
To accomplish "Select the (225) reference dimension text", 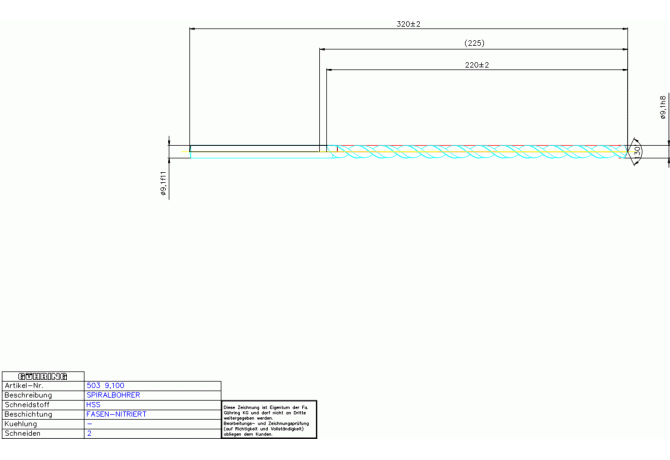I will [474, 43].
